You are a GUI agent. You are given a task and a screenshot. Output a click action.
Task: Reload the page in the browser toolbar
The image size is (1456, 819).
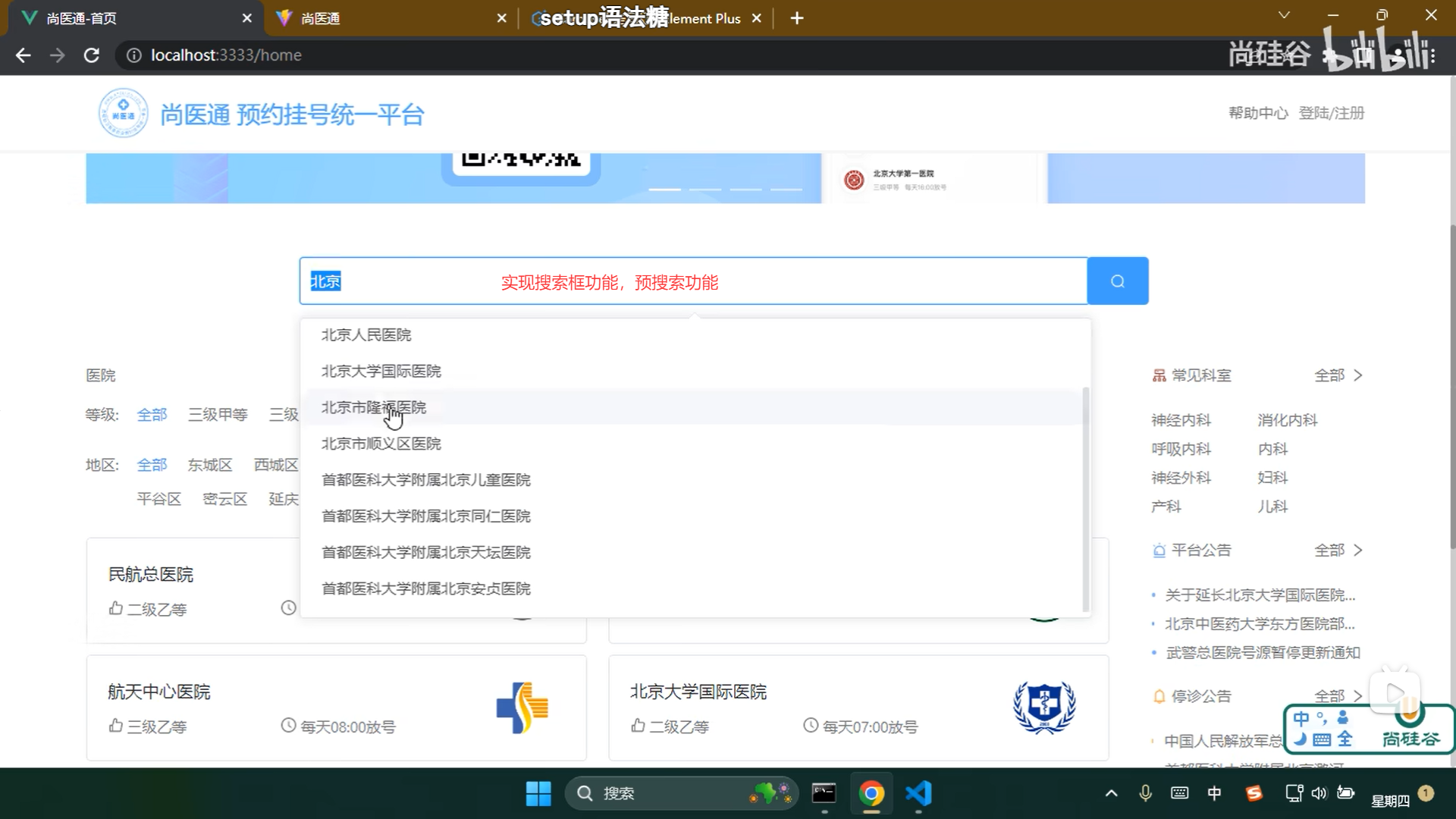[x=92, y=55]
